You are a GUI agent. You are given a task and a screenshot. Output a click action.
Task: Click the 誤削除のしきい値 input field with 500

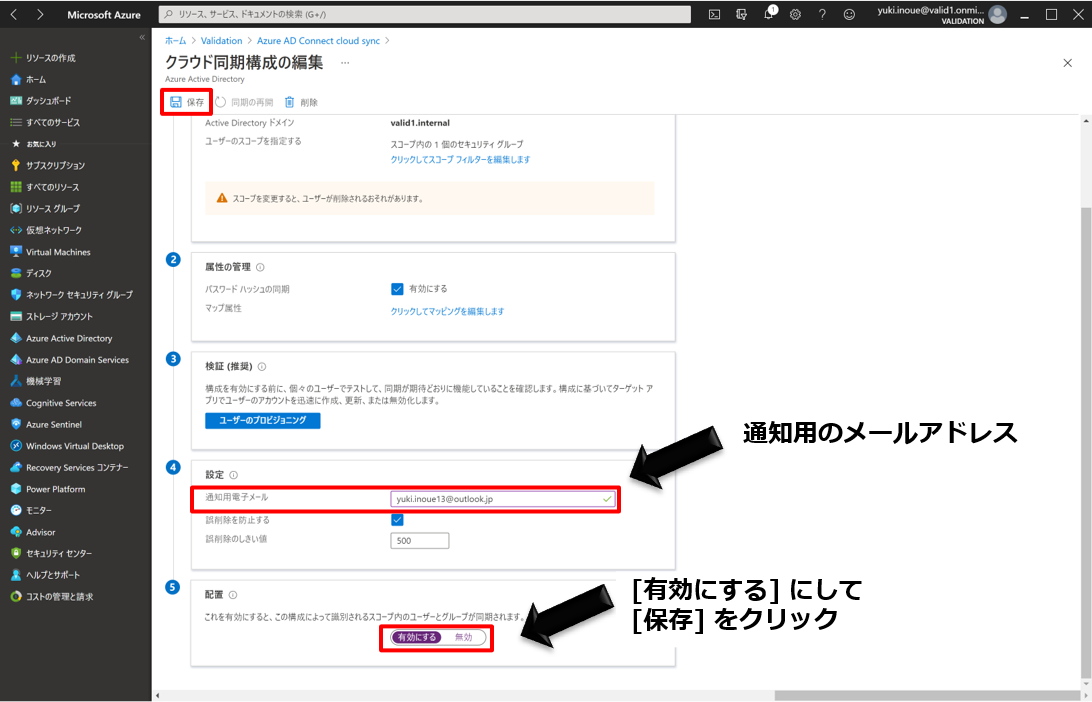(419, 540)
